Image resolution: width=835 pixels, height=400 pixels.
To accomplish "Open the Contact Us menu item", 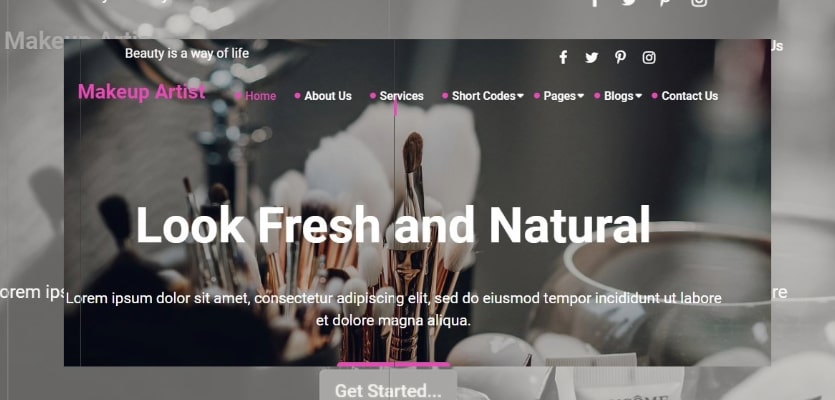I will pyautogui.click(x=690, y=96).
